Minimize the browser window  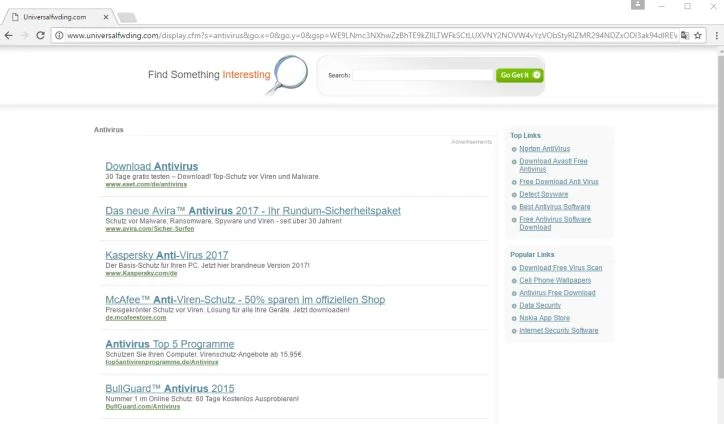(x=662, y=6)
